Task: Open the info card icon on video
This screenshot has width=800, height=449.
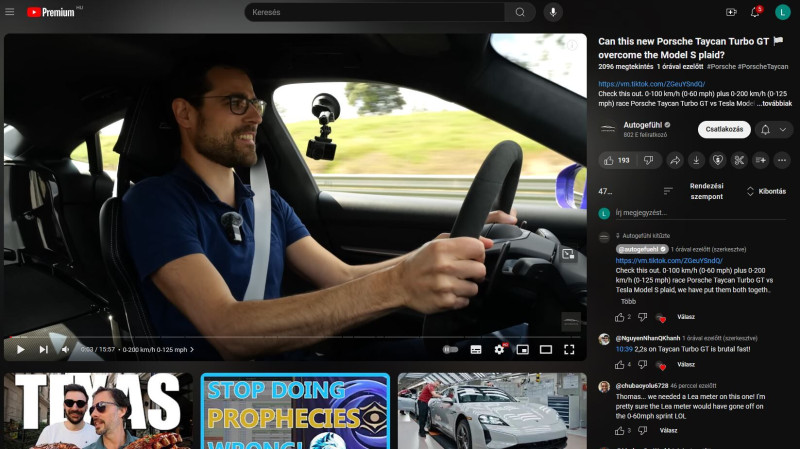Action: (572, 45)
